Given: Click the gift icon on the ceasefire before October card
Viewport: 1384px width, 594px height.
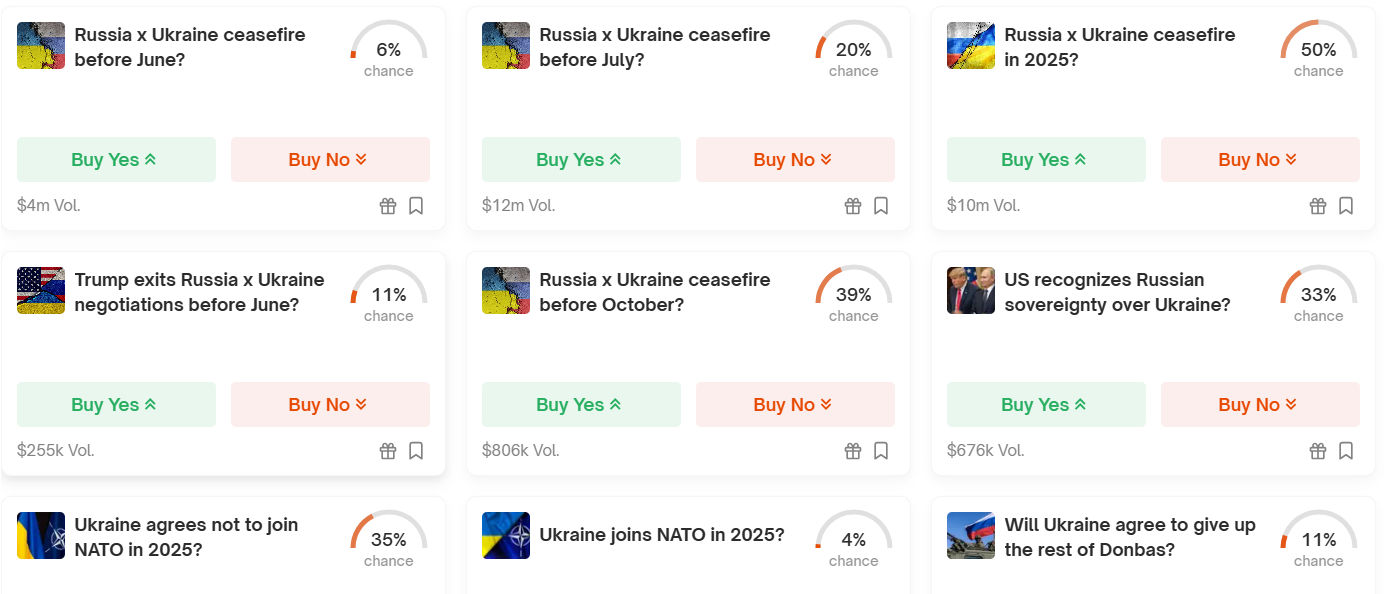Looking at the screenshot, I should click(853, 450).
